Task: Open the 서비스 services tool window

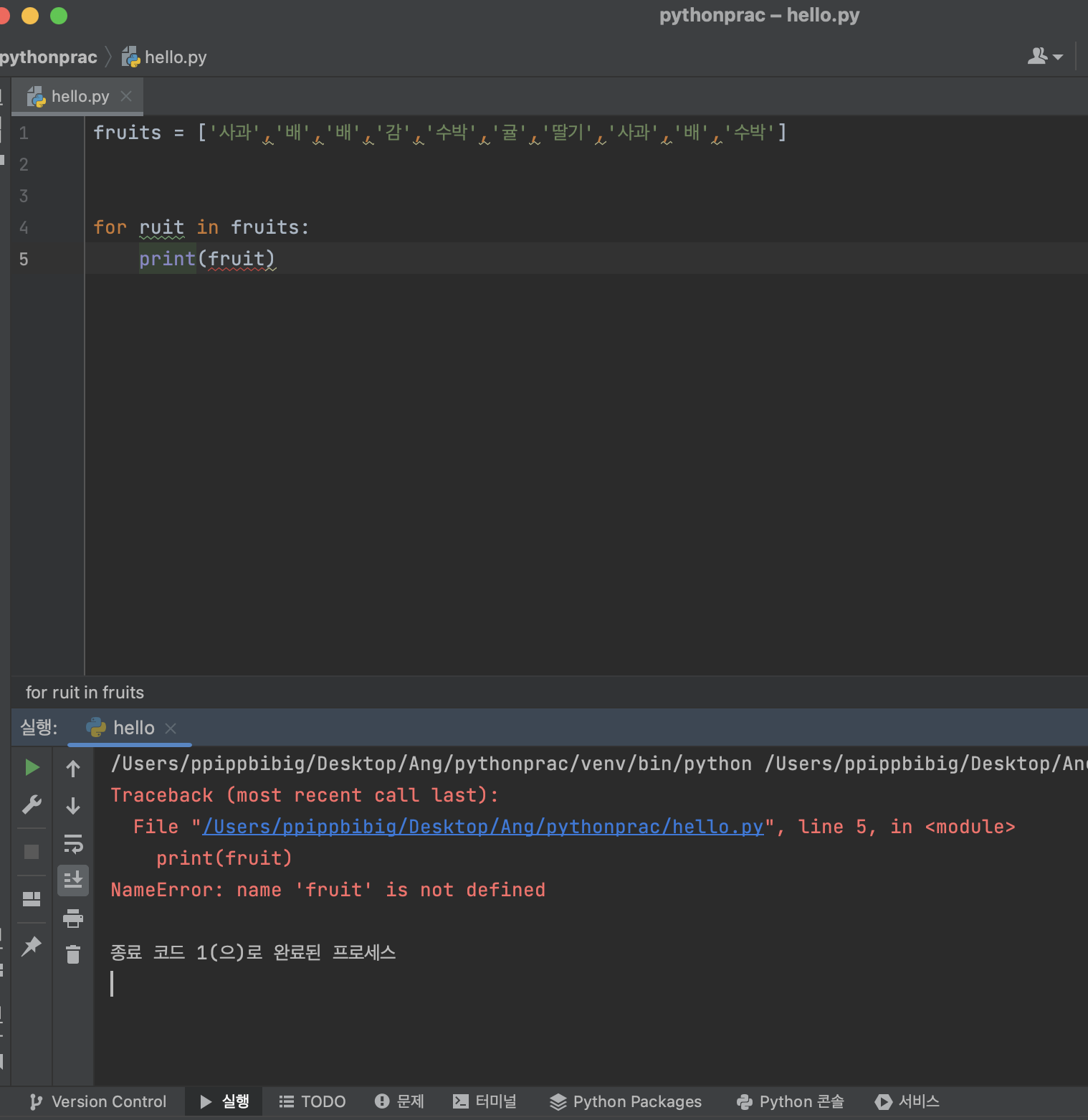Action: [x=907, y=1101]
